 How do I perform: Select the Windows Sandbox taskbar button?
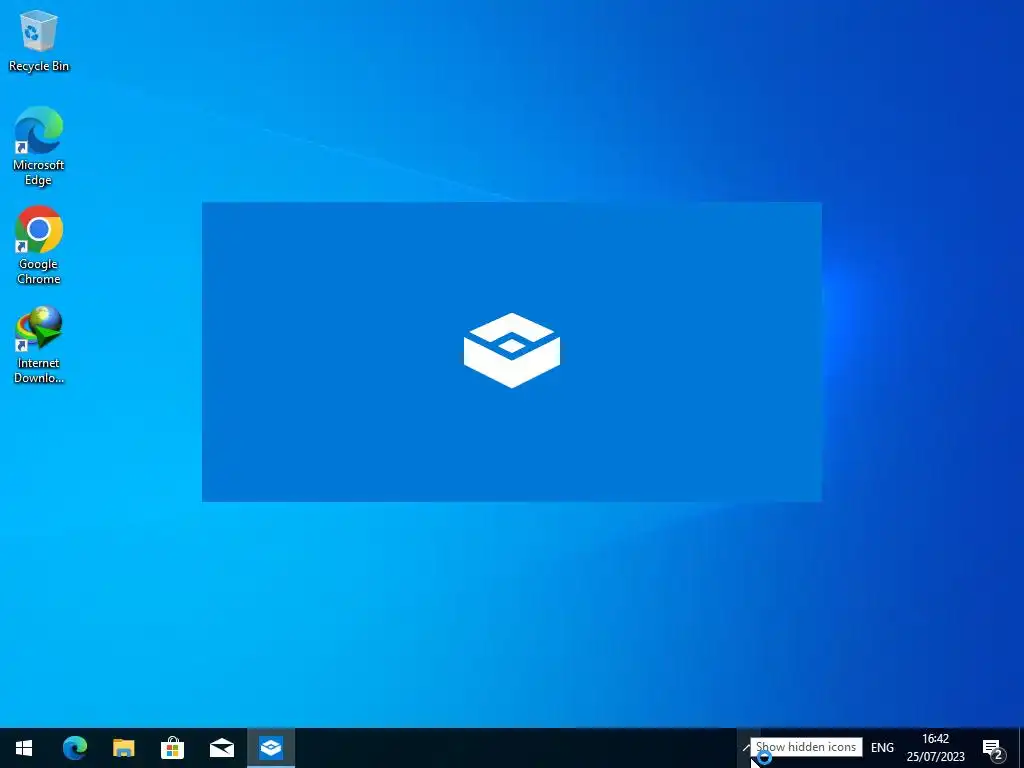click(x=271, y=748)
